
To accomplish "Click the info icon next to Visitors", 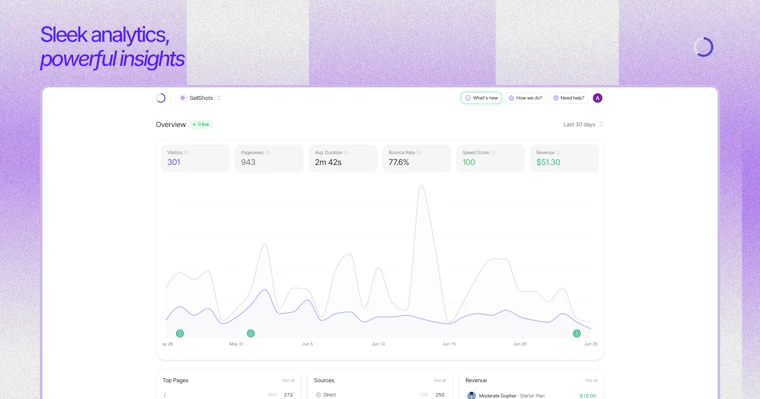I will pos(187,152).
